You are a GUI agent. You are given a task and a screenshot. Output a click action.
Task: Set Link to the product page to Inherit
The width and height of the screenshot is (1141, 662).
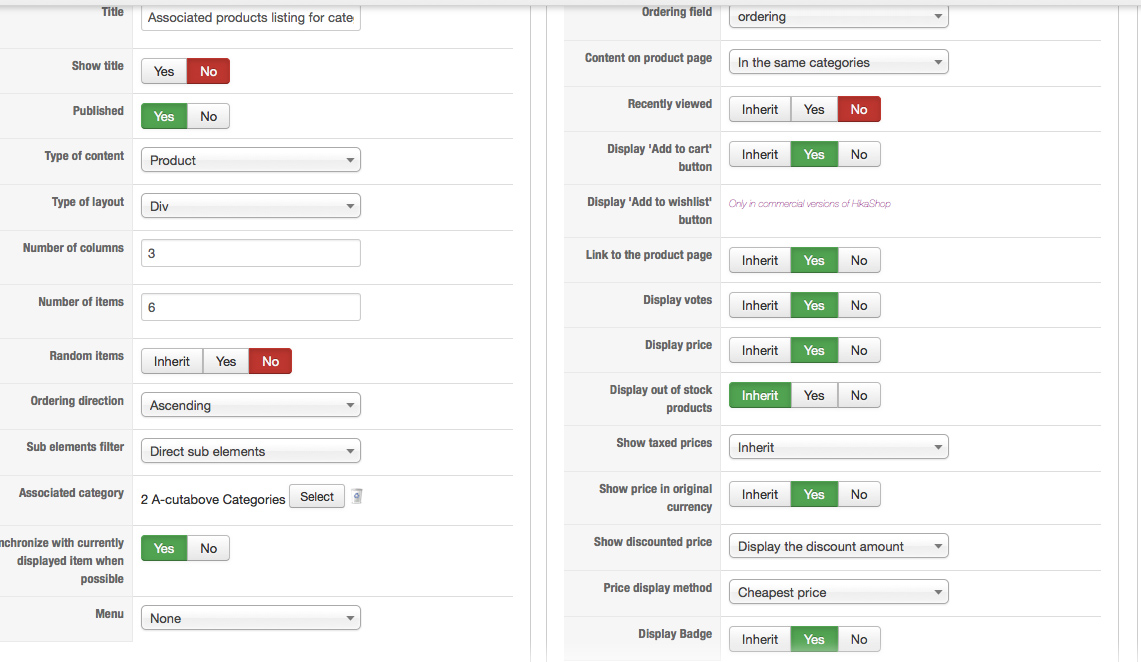coord(760,260)
